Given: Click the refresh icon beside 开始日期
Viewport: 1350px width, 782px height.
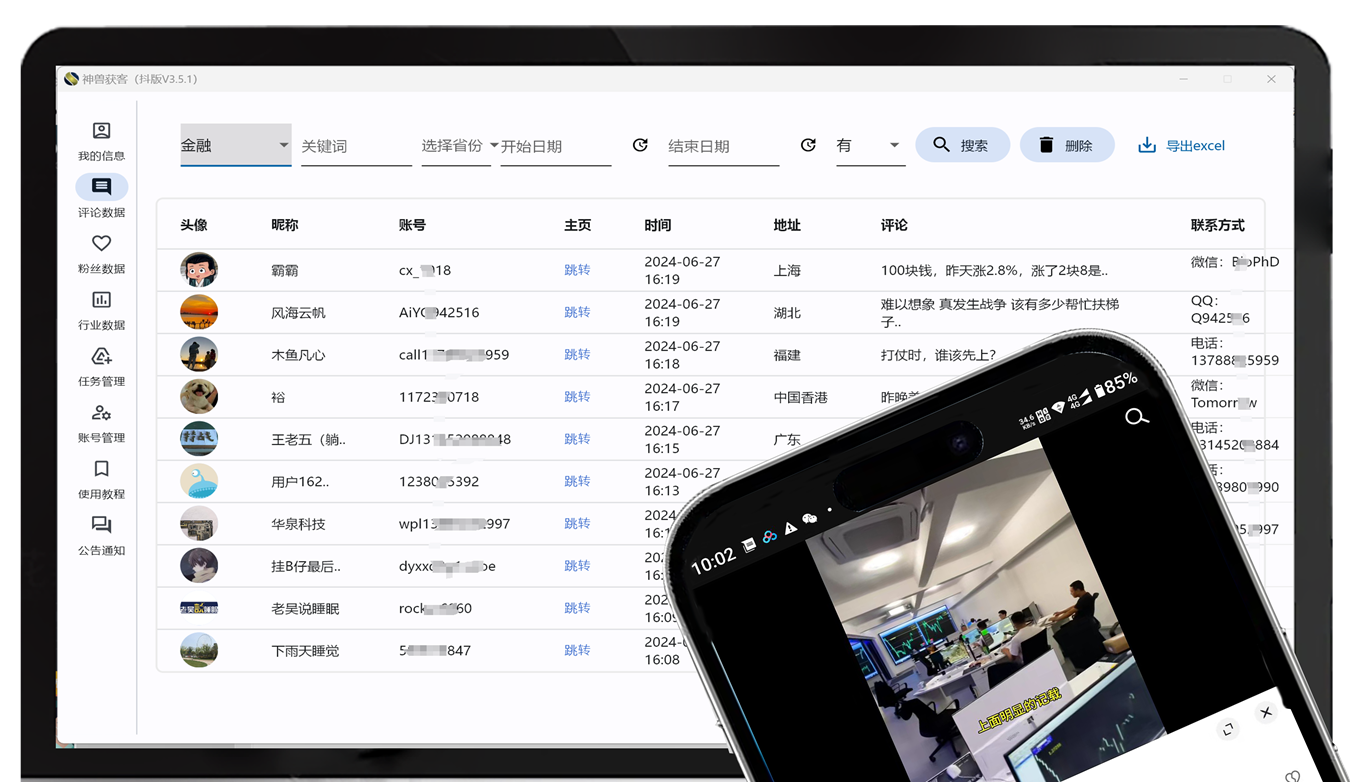Looking at the screenshot, I should (x=640, y=145).
